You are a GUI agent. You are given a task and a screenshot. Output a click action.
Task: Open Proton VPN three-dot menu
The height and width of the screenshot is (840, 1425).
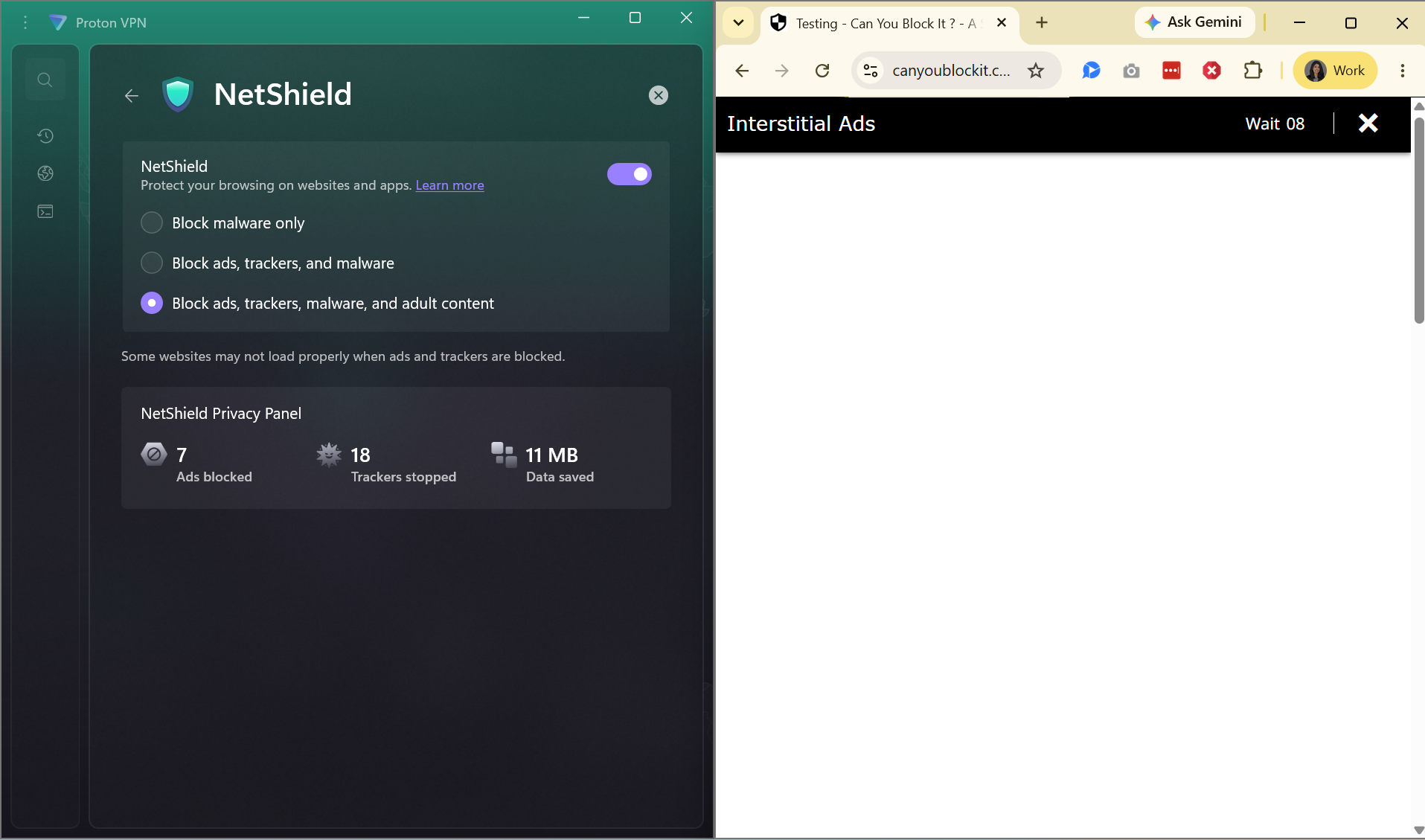[25, 23]
